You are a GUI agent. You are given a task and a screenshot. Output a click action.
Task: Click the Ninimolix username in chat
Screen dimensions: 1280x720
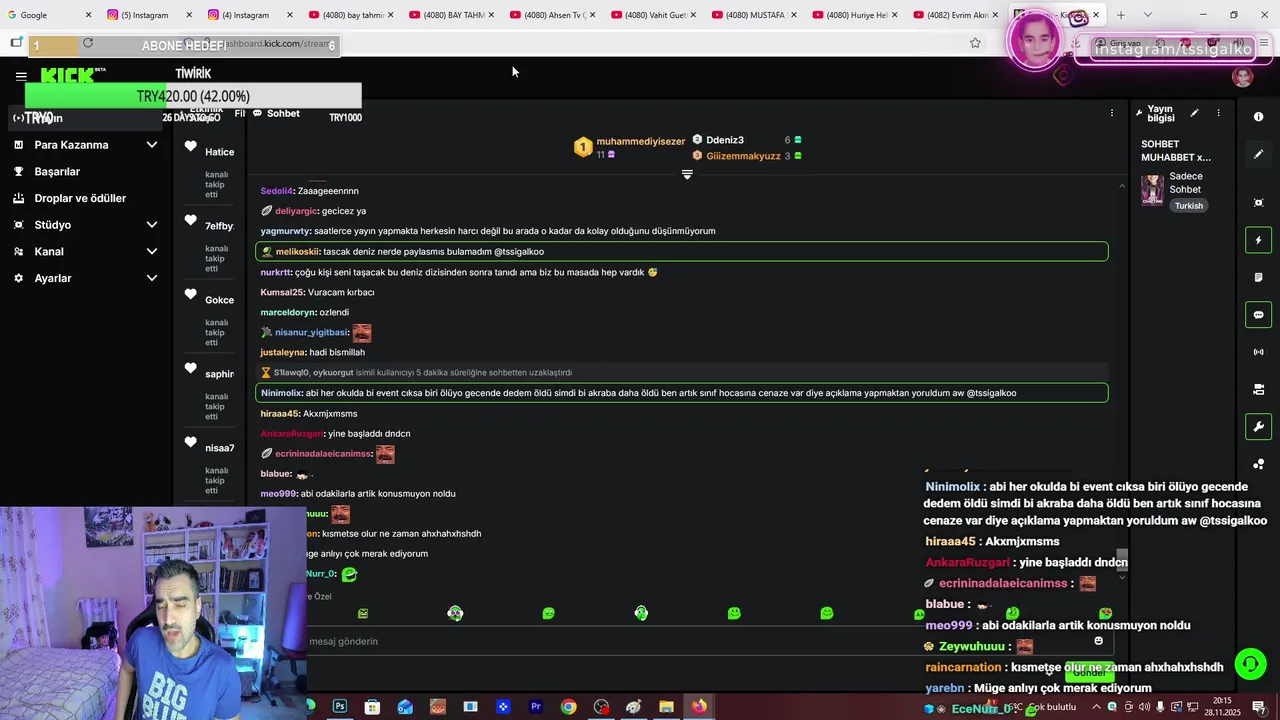[281, 393]
